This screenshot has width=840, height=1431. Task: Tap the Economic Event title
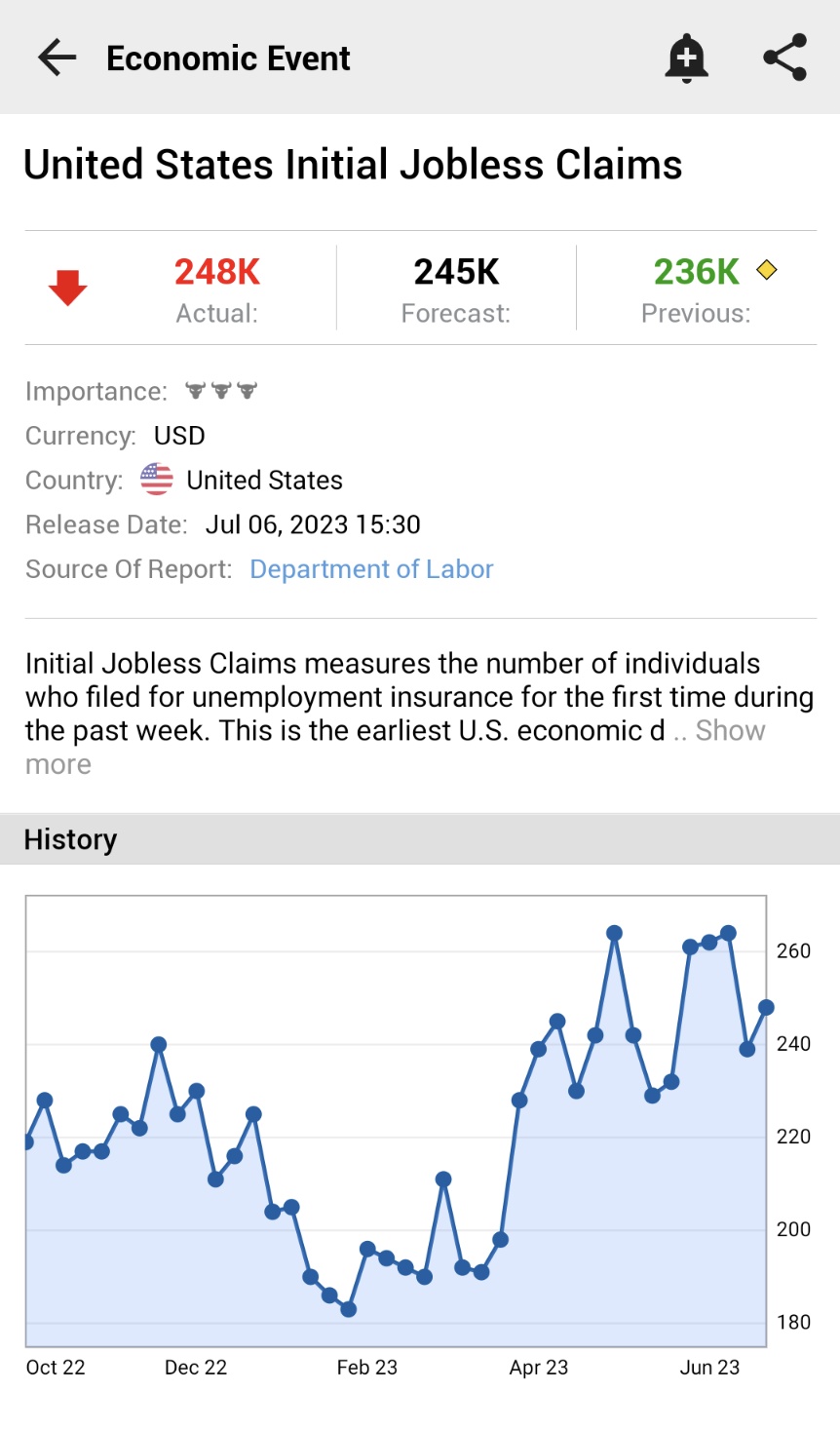click(x=228, y=58)
